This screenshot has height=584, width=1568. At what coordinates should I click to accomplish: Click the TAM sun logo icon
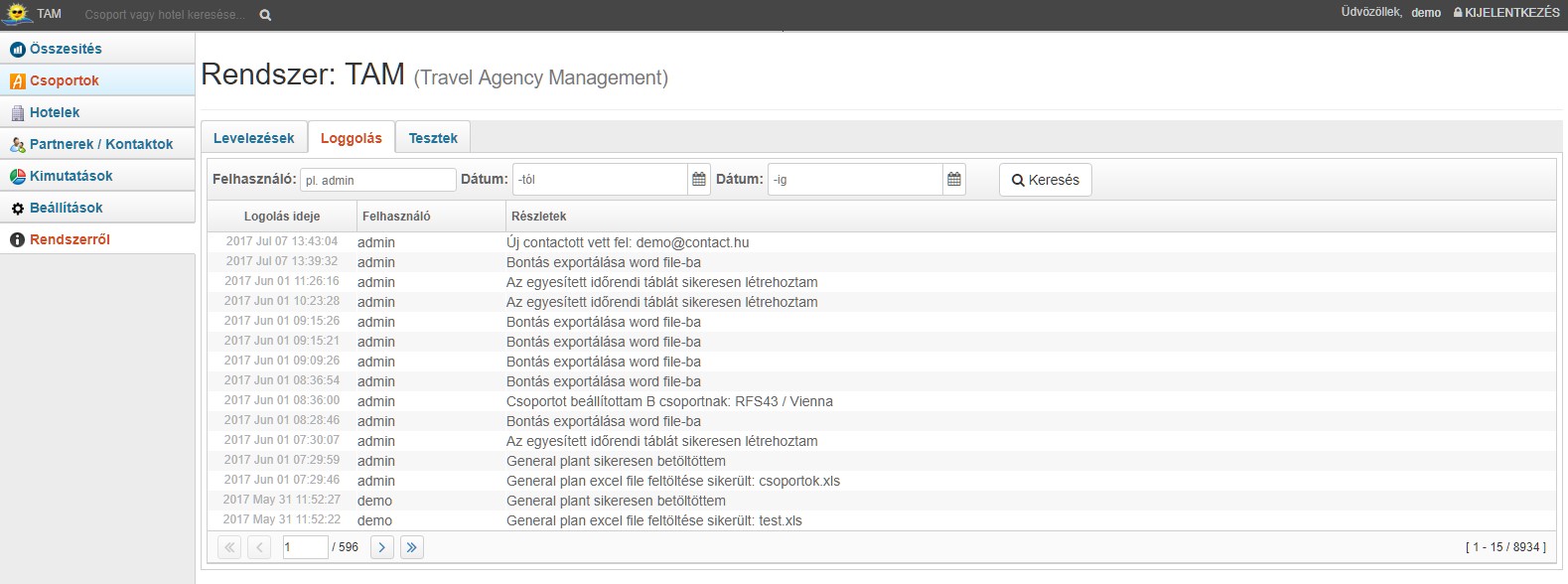click(17, 14)
